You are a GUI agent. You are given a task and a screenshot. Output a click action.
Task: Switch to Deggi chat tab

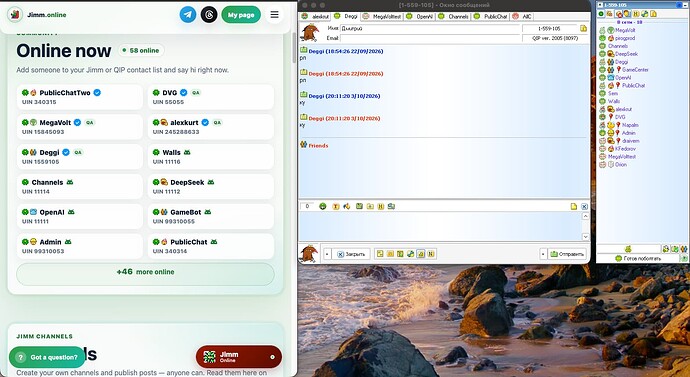coord(346,16)
